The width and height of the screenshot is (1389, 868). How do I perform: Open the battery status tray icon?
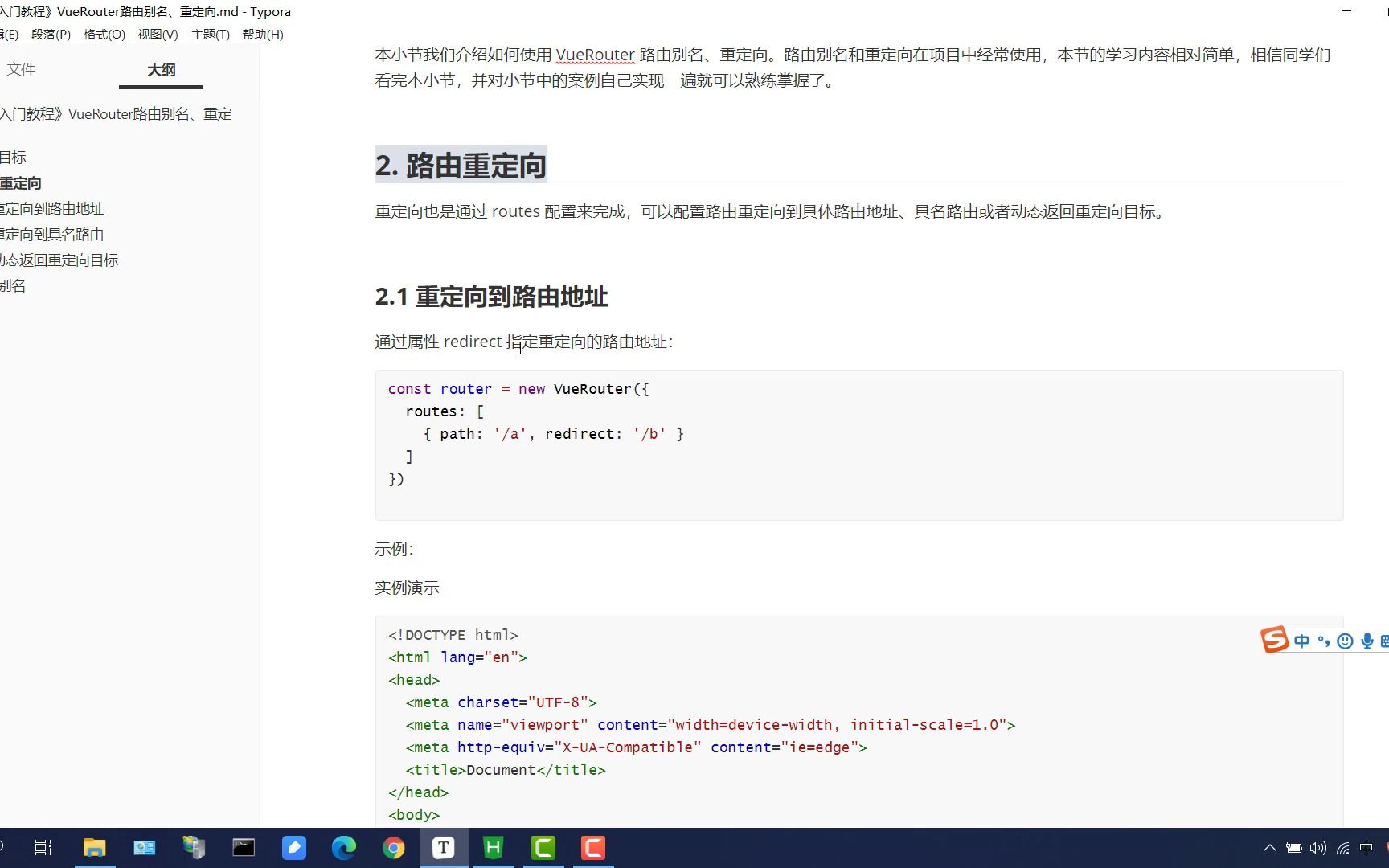coord(1294,848)
